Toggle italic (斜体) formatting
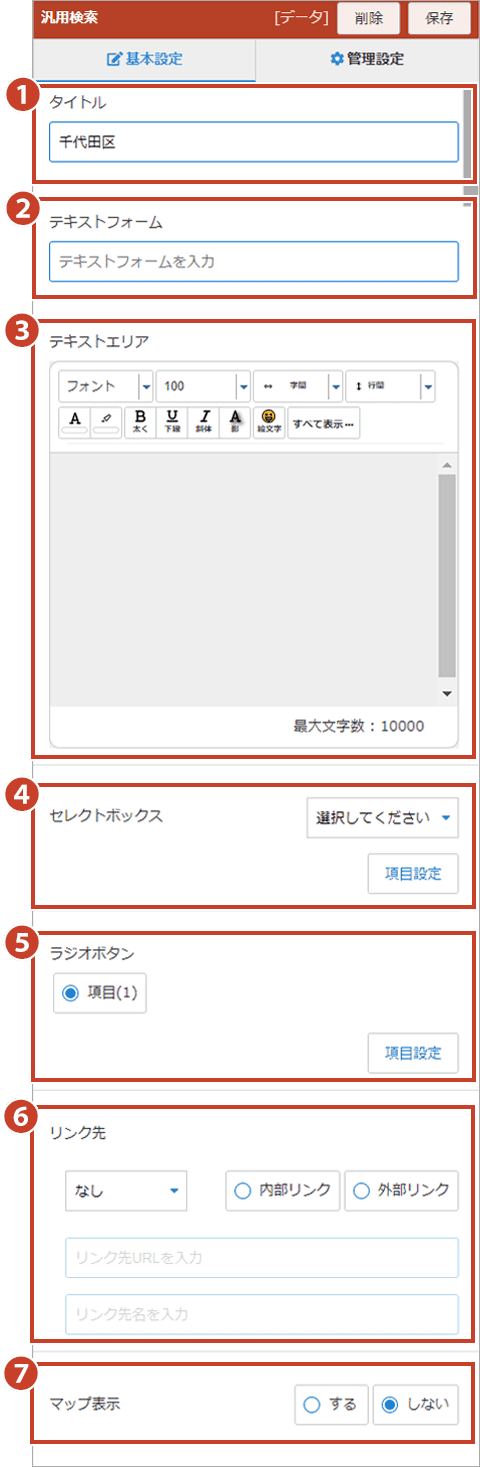The image size is (480, 1467). coord(204,422)
